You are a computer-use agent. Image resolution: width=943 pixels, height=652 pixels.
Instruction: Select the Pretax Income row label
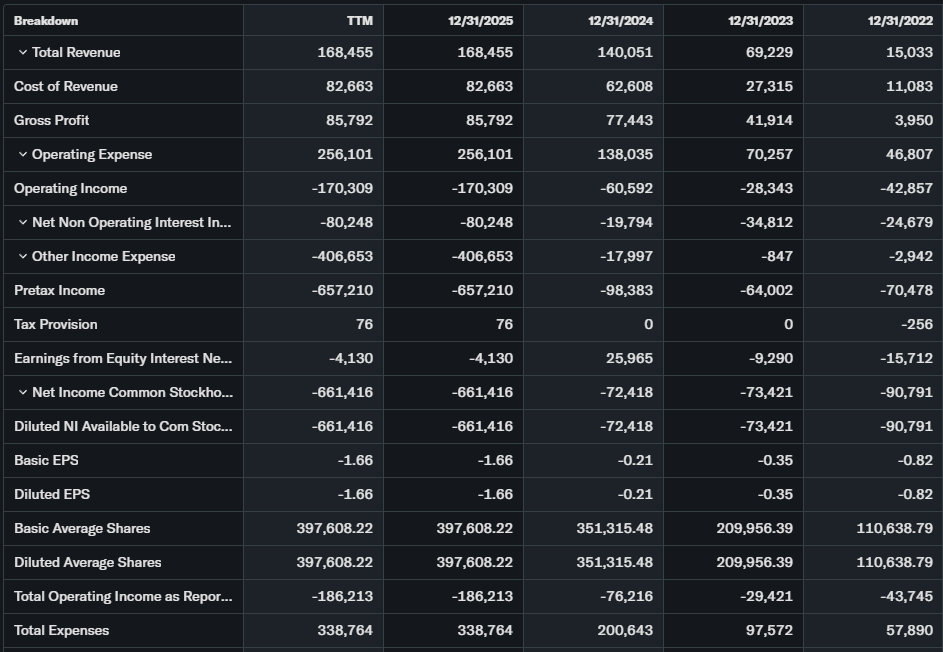59,290
